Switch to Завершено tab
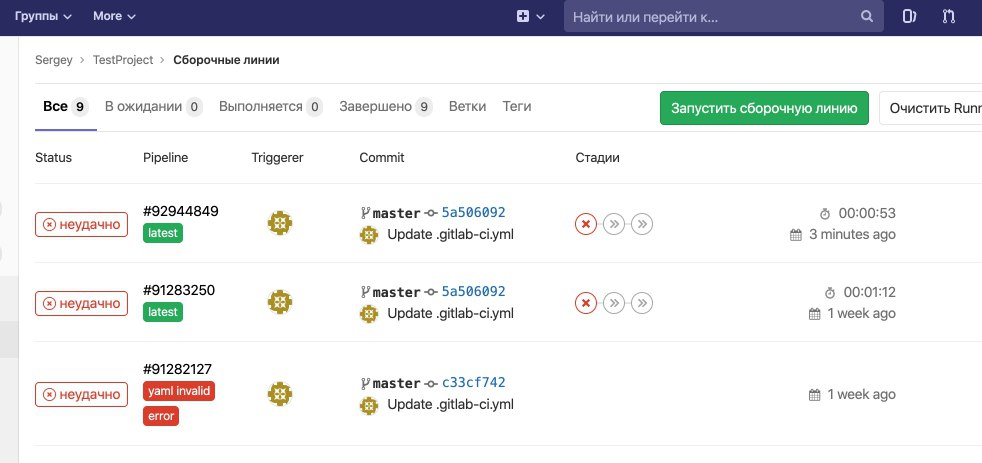 click(386, 107)
